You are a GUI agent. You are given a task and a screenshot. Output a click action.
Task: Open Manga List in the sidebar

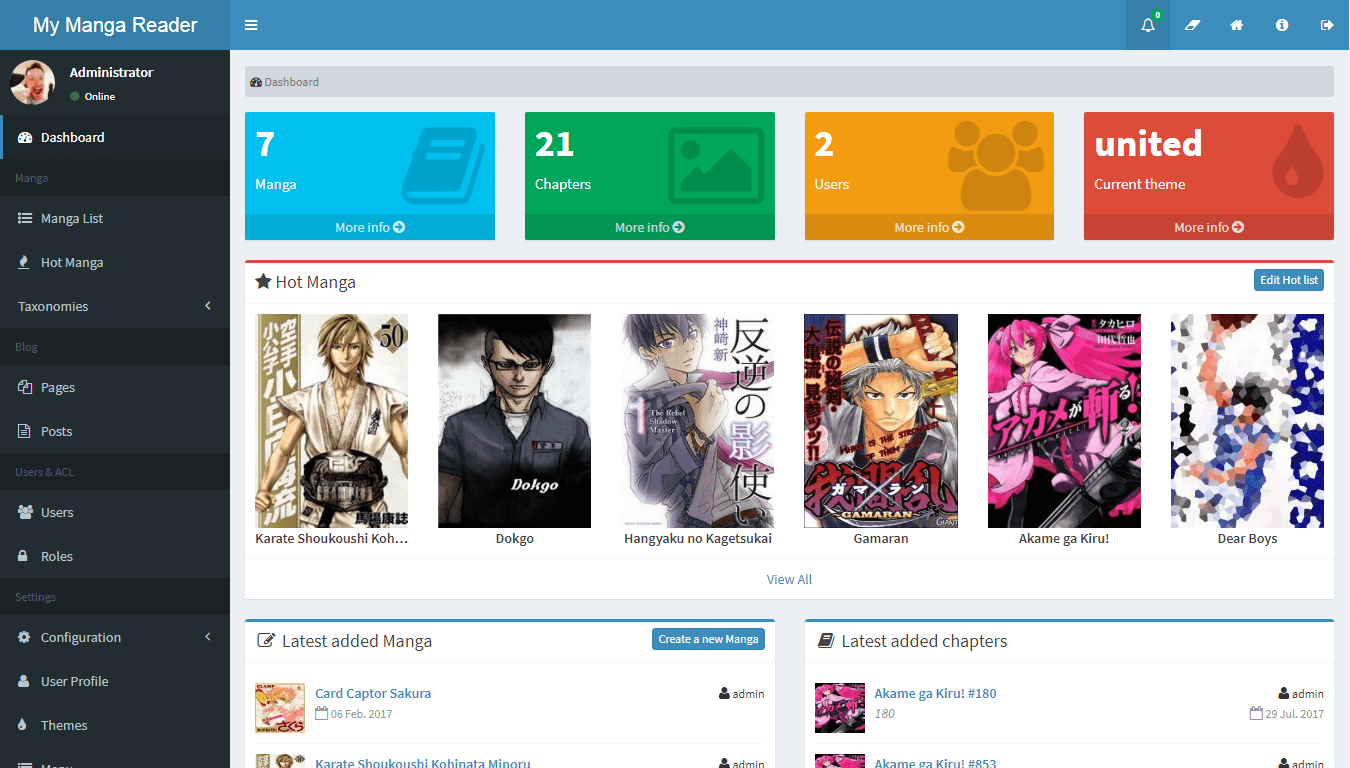[x=115, y=218]
